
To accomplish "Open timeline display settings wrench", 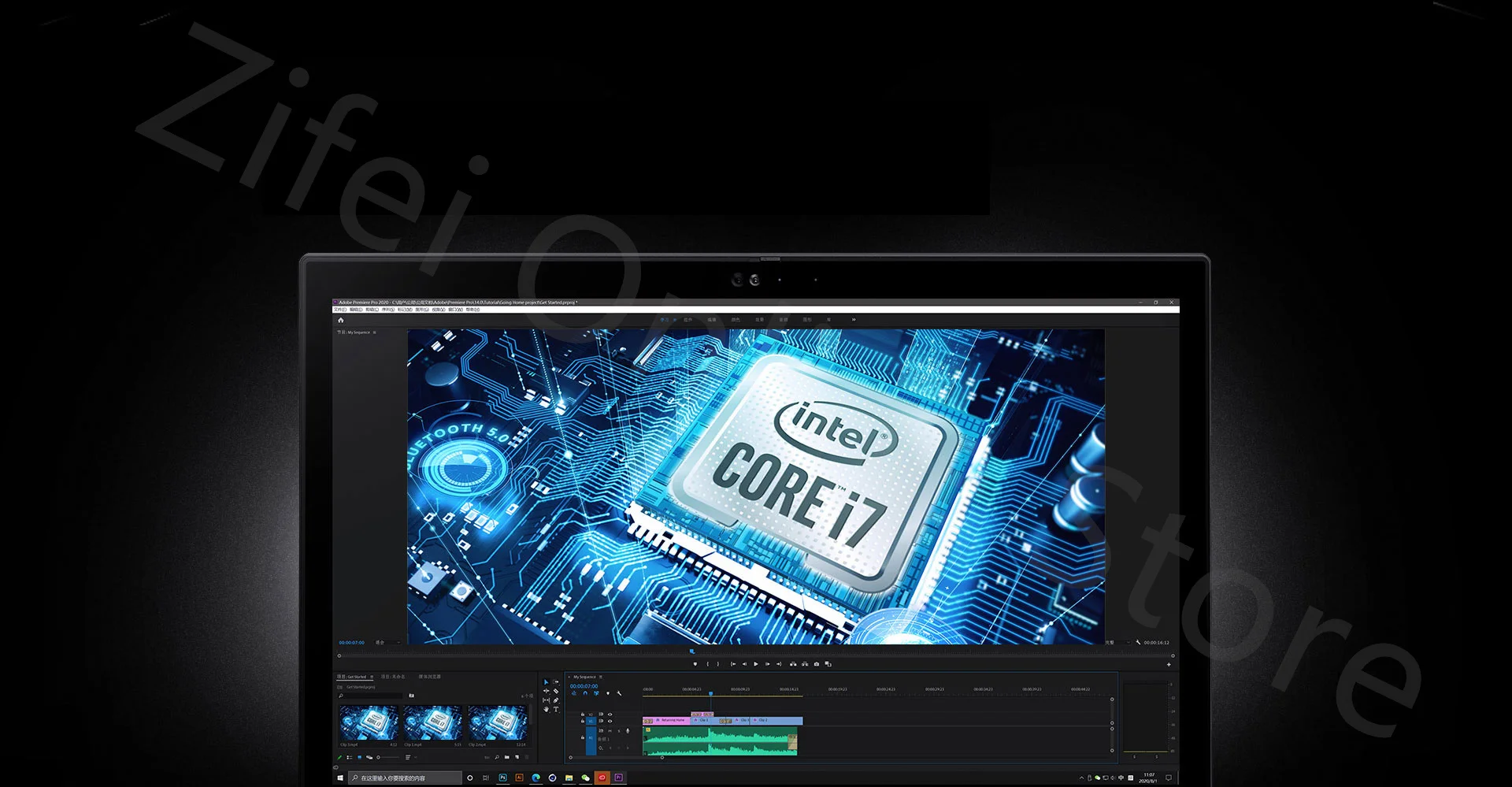I will (x=619, y=693).
